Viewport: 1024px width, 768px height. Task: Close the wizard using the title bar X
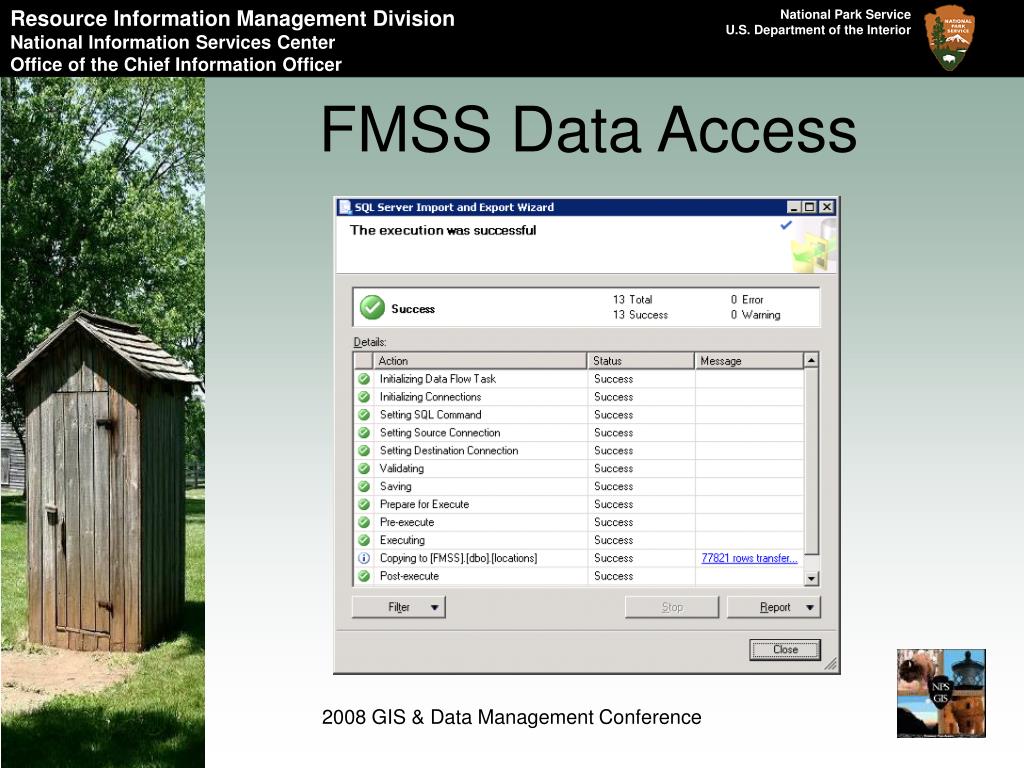coord(827,207)
